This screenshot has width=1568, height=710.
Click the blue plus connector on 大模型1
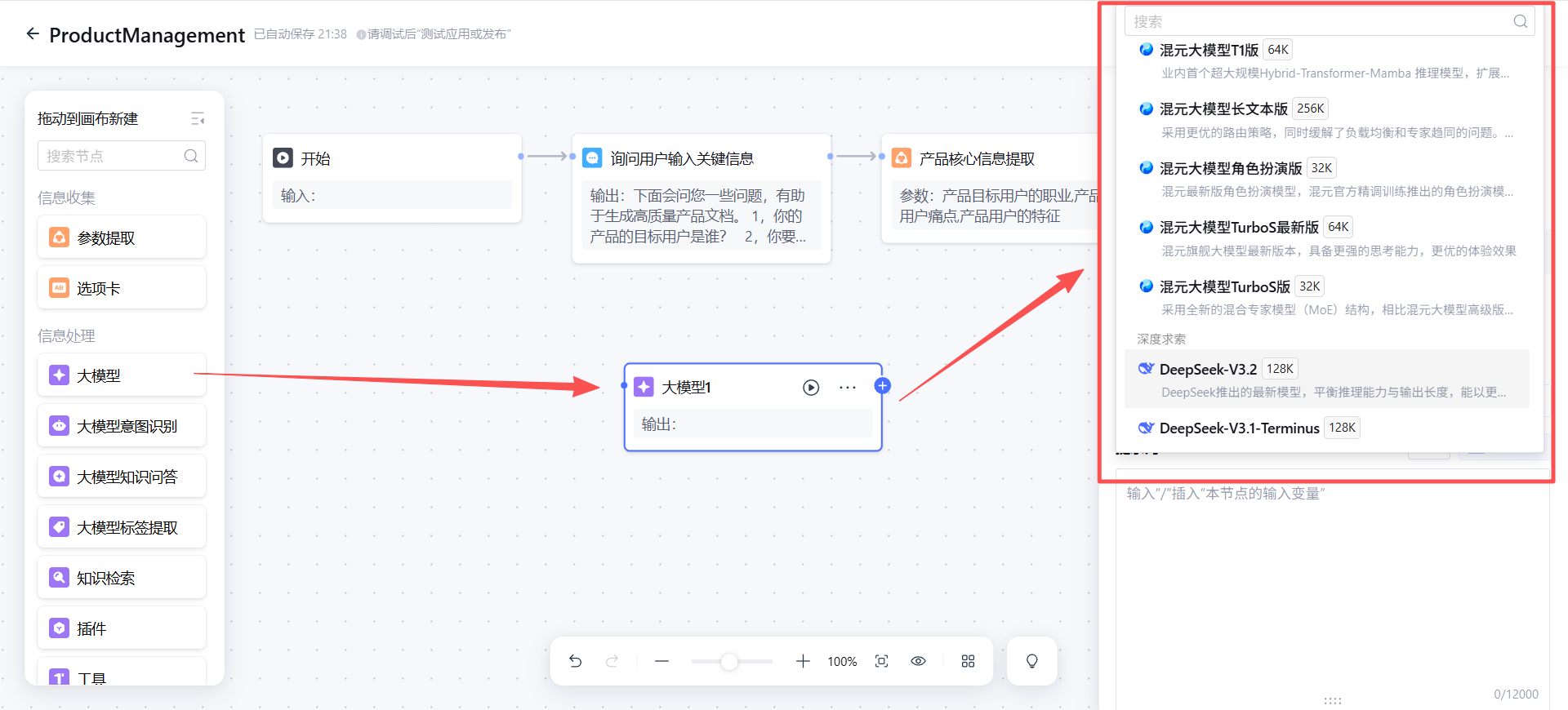click(882, 386)
